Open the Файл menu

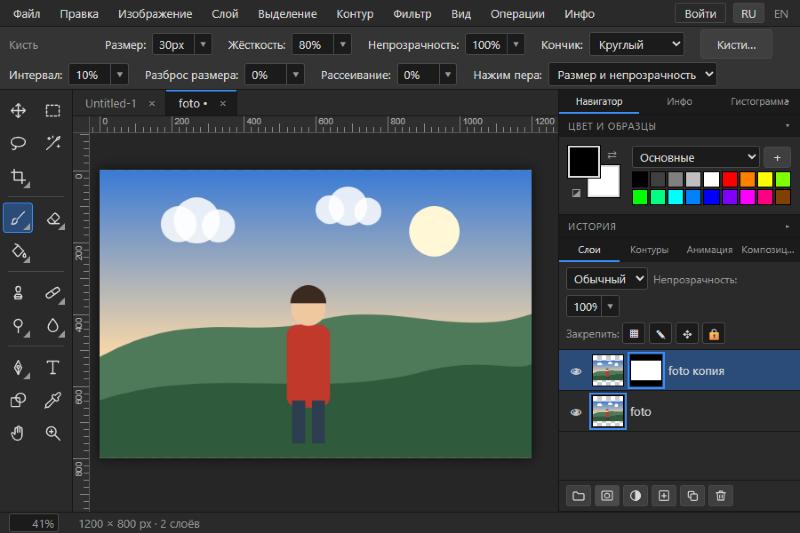pos(27,14)
